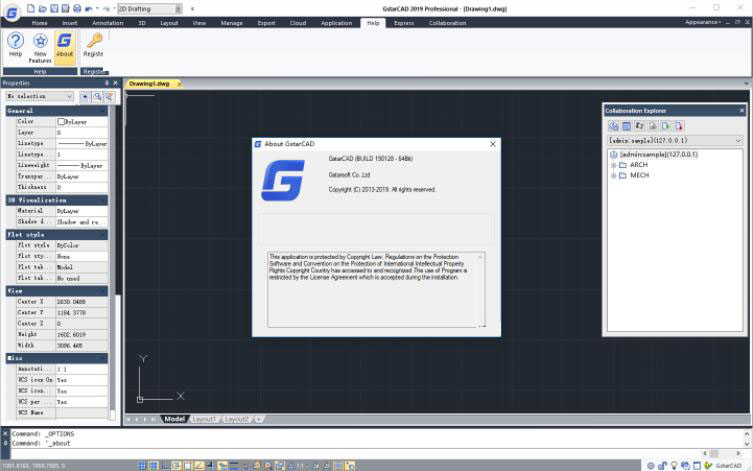This screenshot has width=753, height=471.
Task: Click the refresh icon in Collaboration Explorer
Action: [639, 126]
